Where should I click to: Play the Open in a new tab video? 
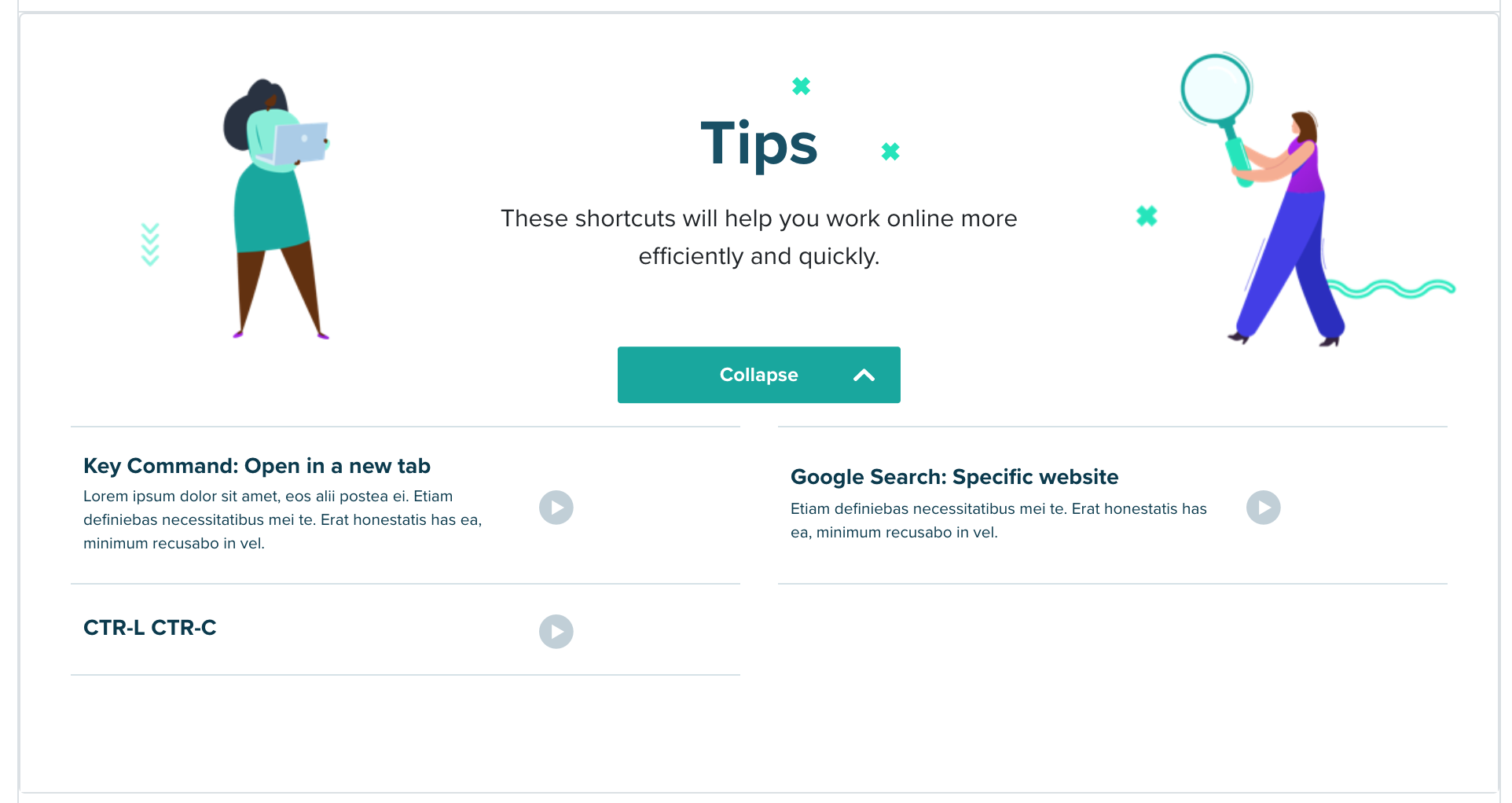pyautogui.click(x=556, y=508)
